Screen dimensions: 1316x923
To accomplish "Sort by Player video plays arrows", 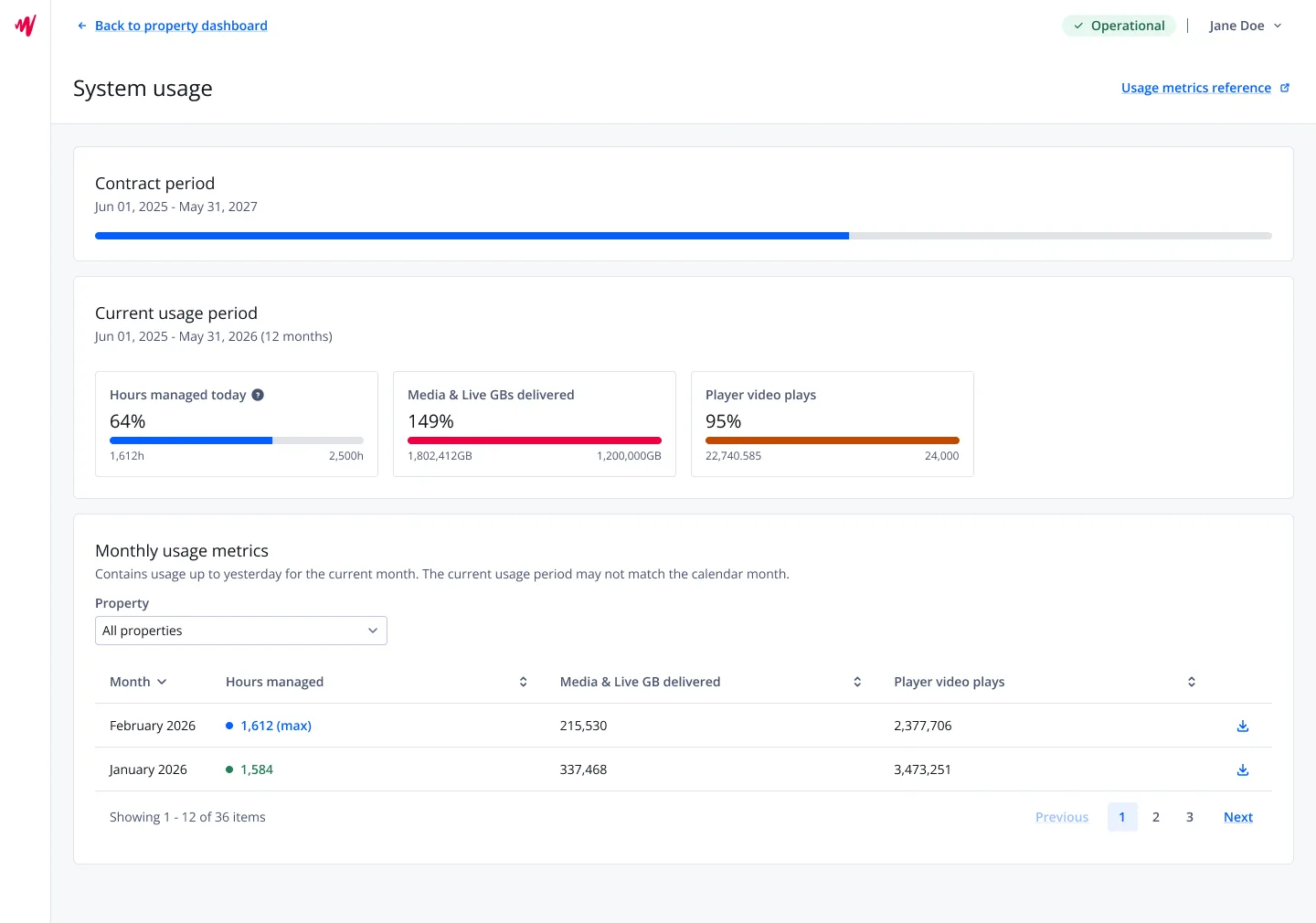I will (x=1192, y=682).
